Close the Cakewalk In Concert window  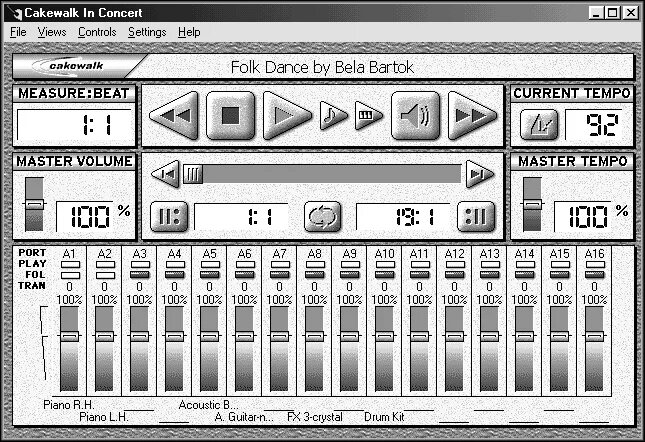(630, 13)
